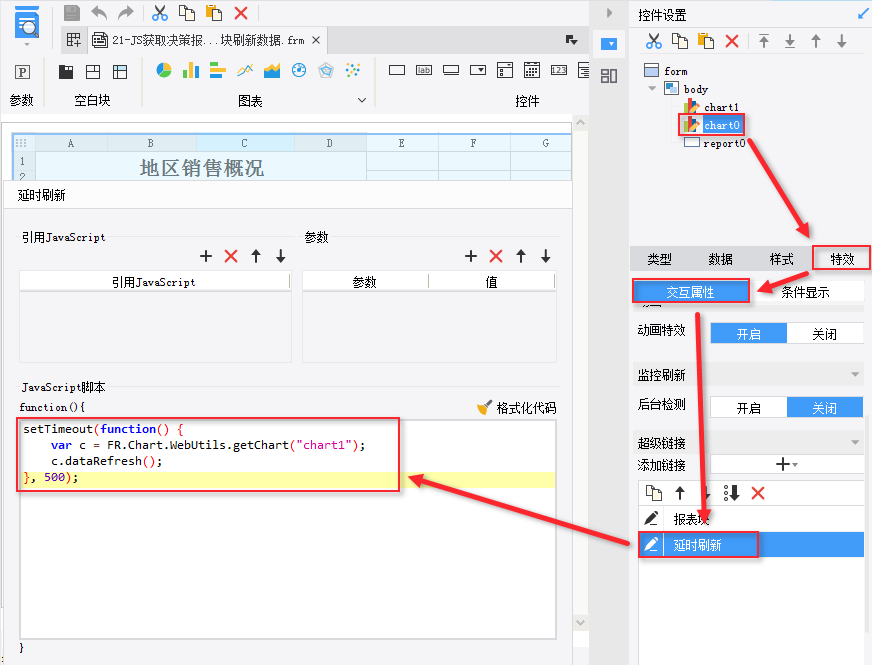Insert a horizontal bar chart
872x665 pixels.
217,70
